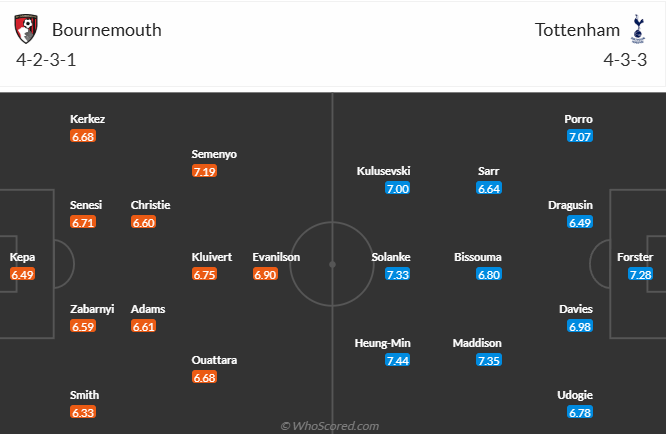This screenshot has width=666, height=434.
Task: Click Tottenham's 4-3-3 formation text
Action: [x=625, y=59]
